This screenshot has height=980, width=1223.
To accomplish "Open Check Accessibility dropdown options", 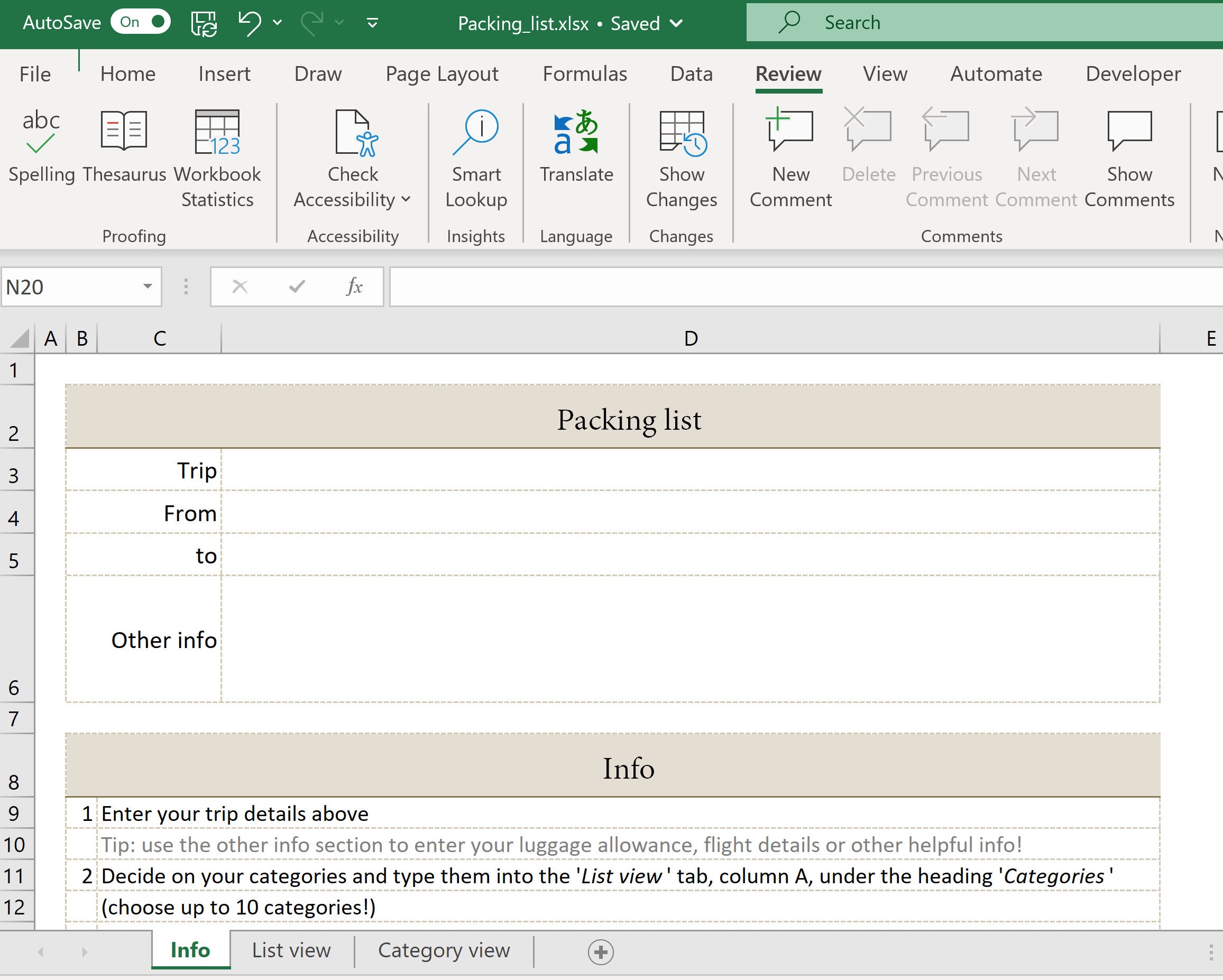I will coord(406,200).
